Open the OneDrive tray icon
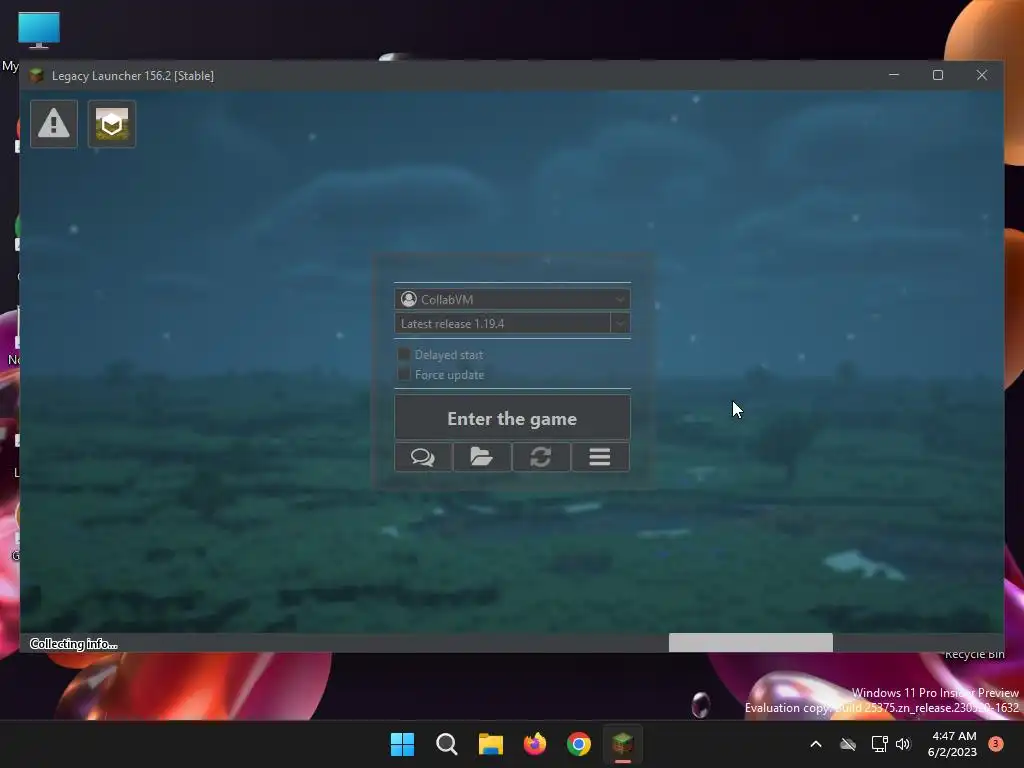This screenshot has width=1024, height=768. [x=848, y=744]
